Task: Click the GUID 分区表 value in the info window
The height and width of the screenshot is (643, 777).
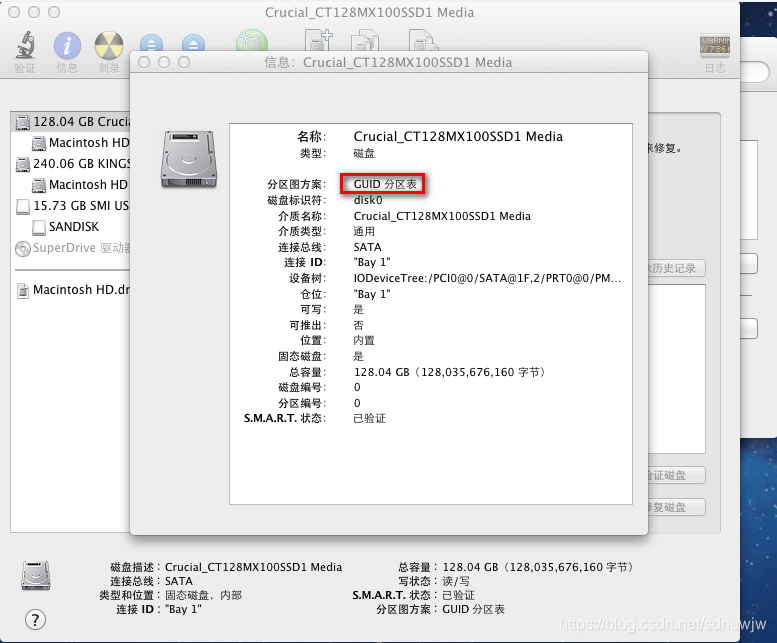Action: 385,184
